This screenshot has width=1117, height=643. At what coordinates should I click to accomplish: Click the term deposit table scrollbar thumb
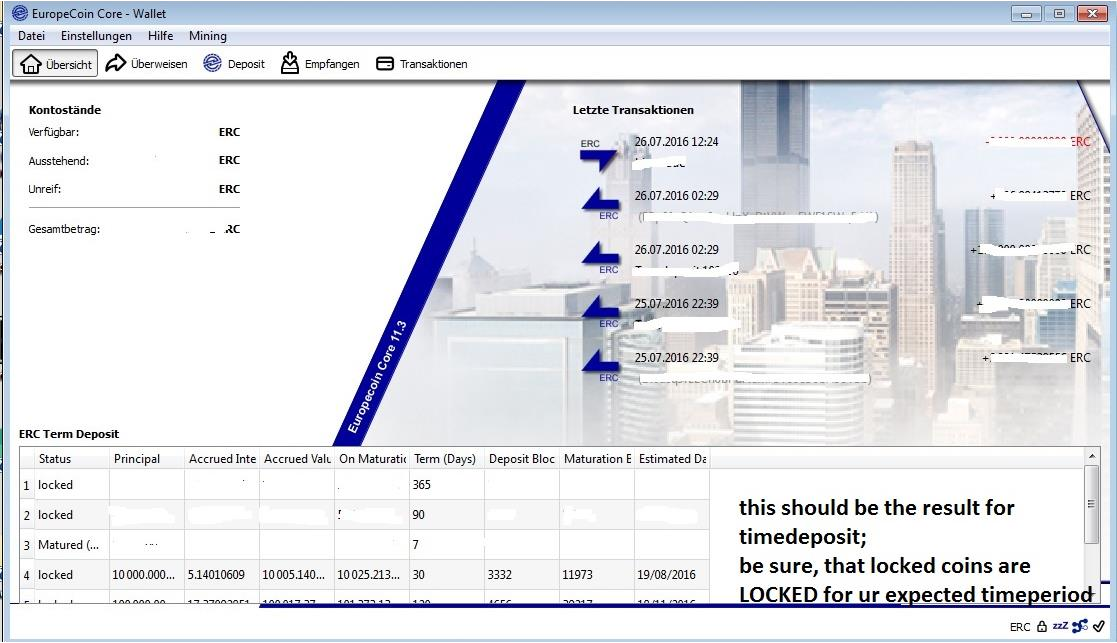point(1091,503)
